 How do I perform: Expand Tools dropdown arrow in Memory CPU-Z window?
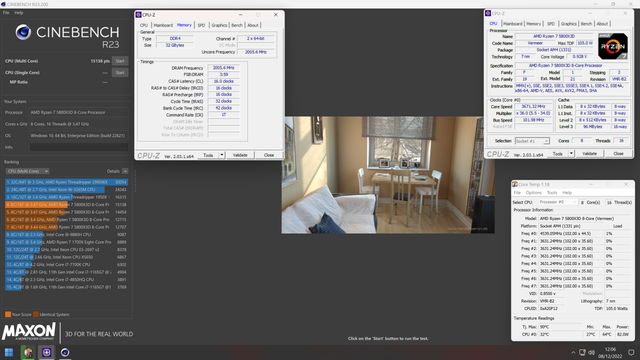point(222,155)
